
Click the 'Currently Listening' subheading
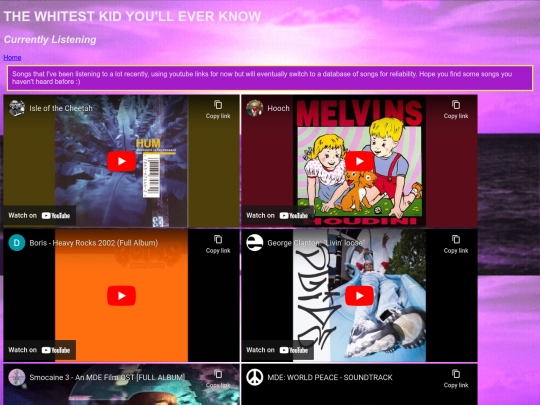[50, 40]
